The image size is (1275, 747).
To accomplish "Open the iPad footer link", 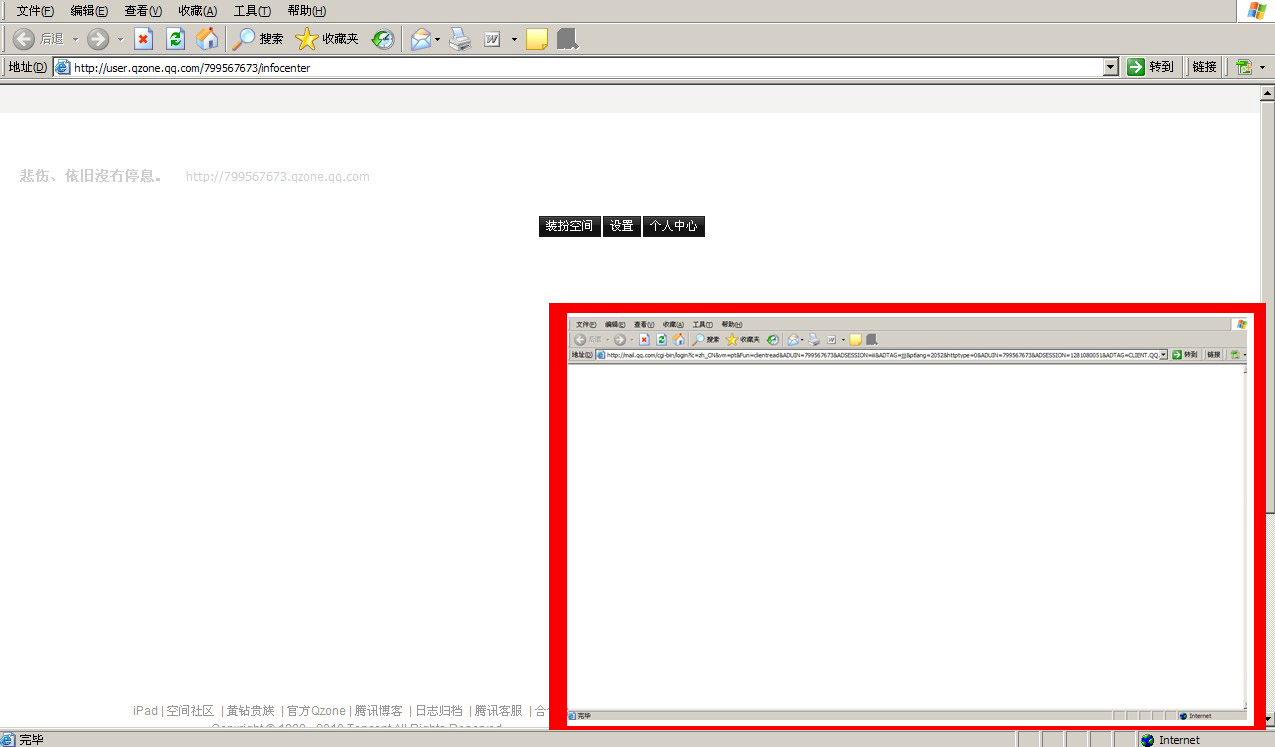I will [145, 710].
